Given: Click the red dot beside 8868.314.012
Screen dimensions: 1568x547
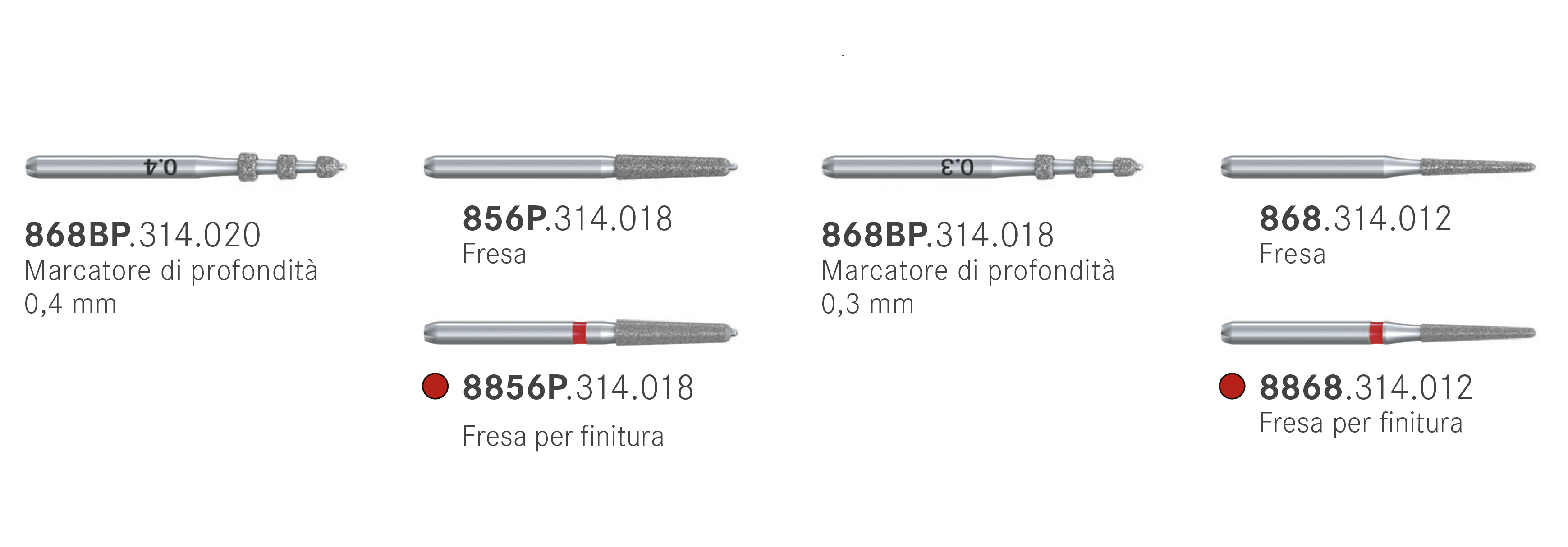Looking at the screenshot, I should (1232, 386).
